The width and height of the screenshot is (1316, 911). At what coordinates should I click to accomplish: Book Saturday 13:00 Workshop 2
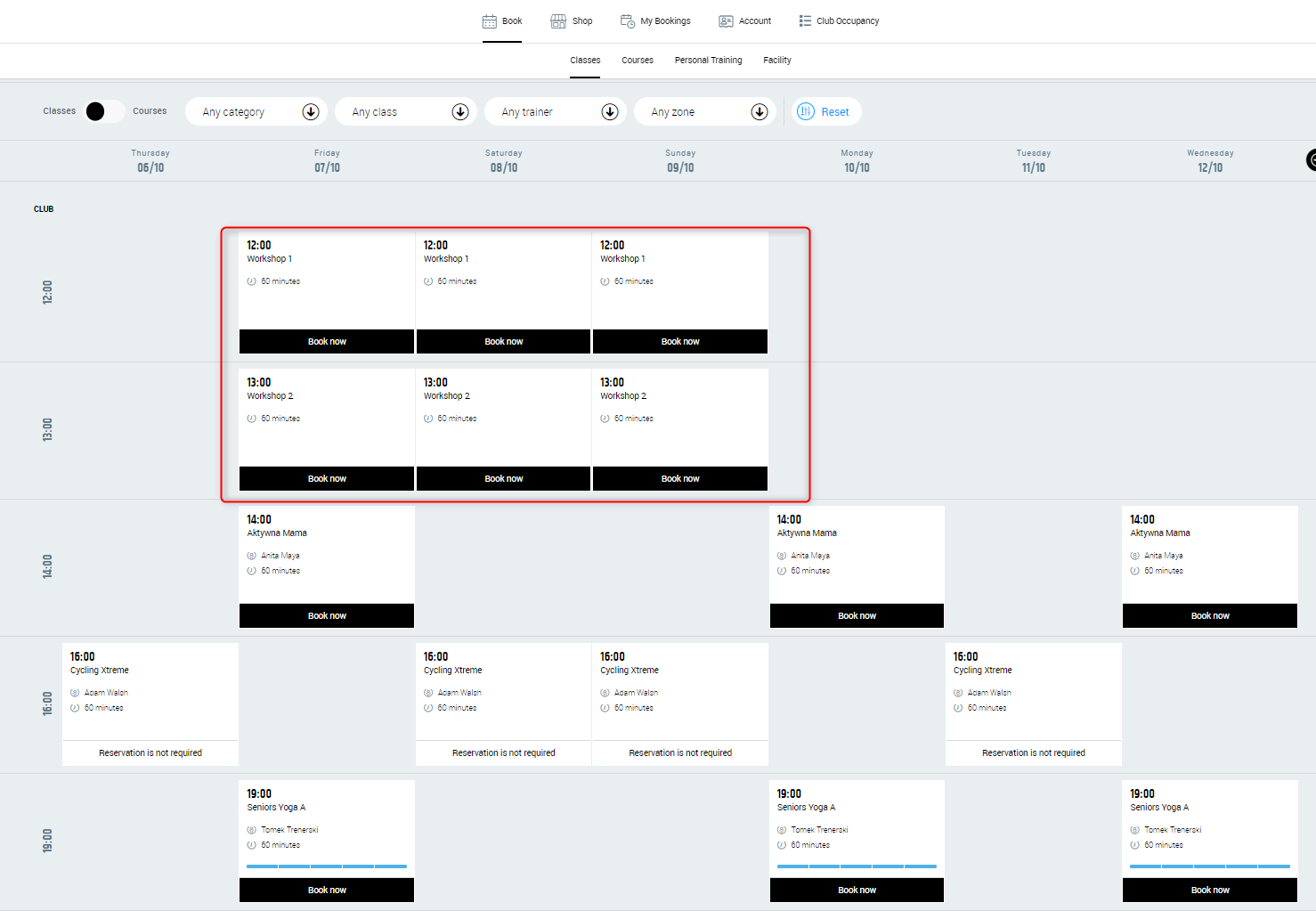tap(503, 478)
